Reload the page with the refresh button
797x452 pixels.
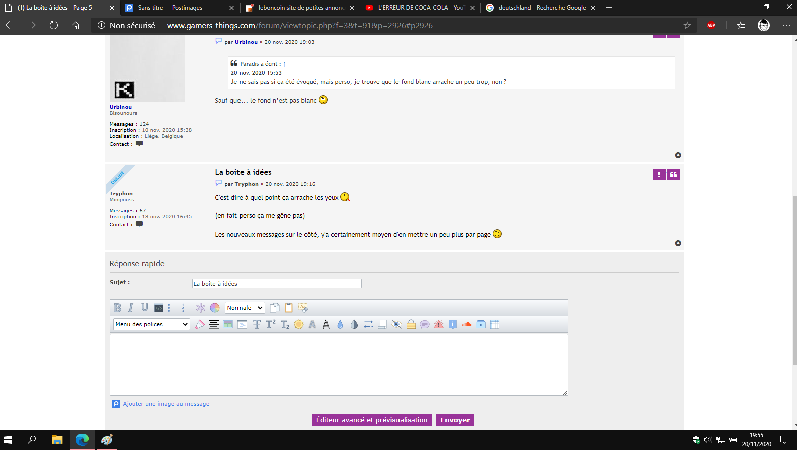54,25
